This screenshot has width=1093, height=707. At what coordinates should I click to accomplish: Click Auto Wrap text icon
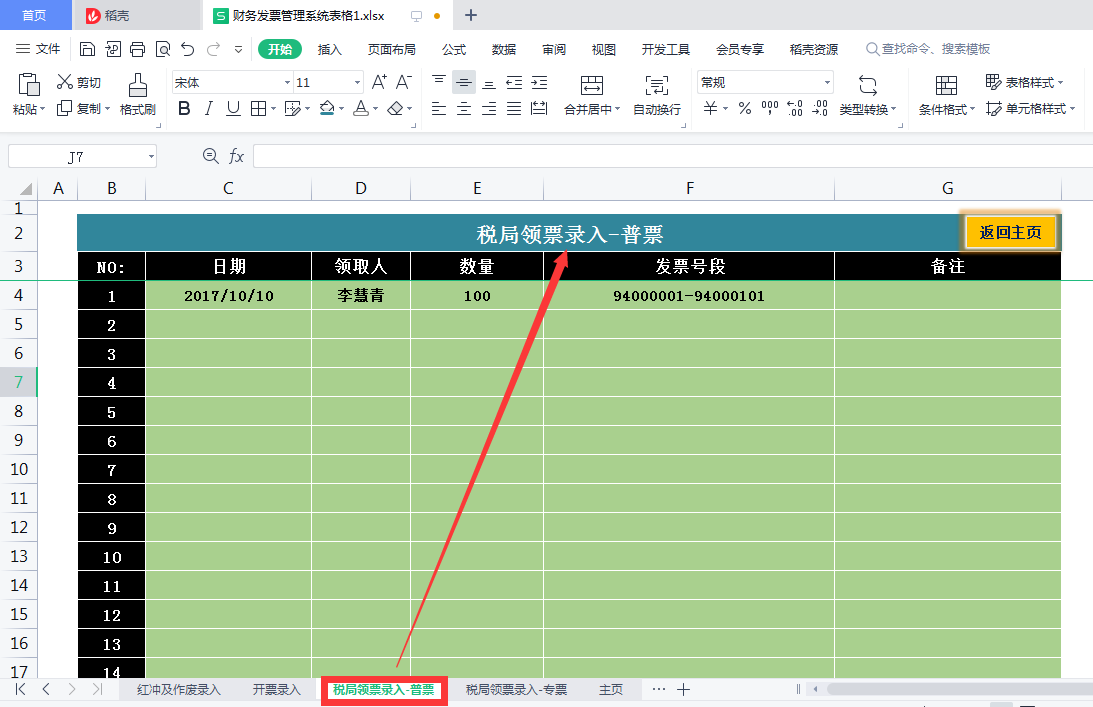click(x=656, y=85)
